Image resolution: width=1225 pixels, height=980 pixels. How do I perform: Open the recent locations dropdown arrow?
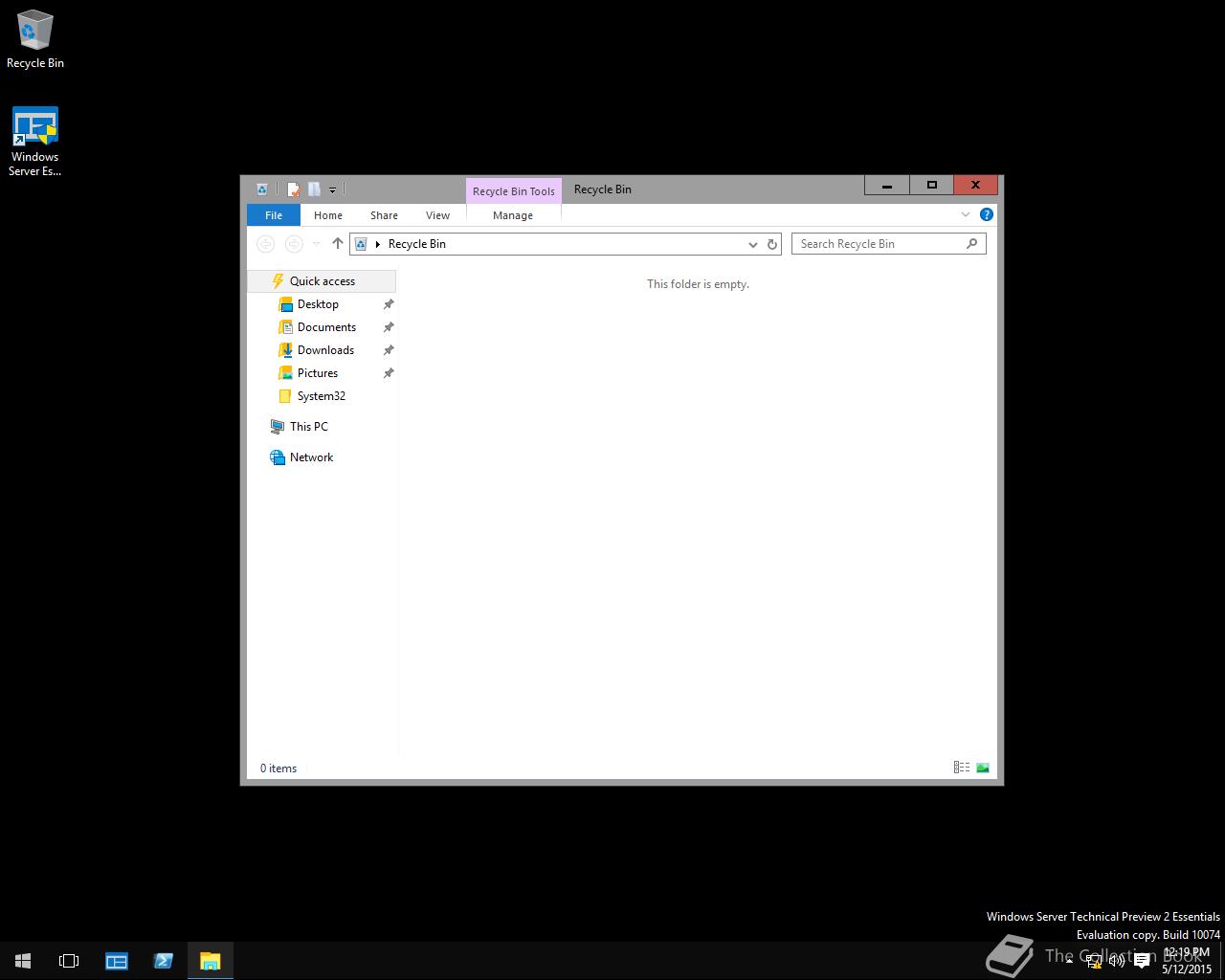[317, 244]
